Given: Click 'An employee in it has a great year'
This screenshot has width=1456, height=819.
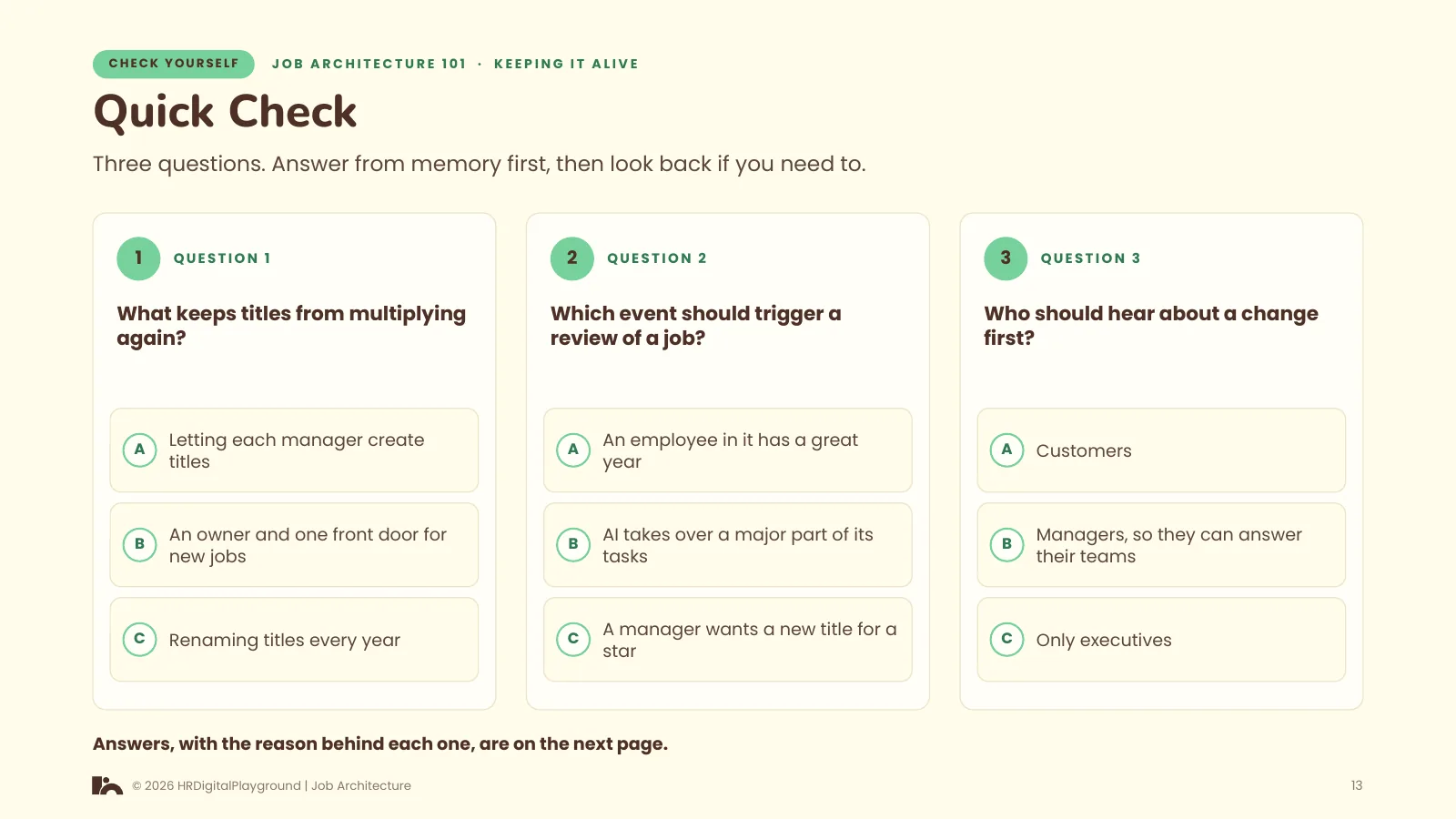Looking at the screenshot, I should tap(728, 450).
